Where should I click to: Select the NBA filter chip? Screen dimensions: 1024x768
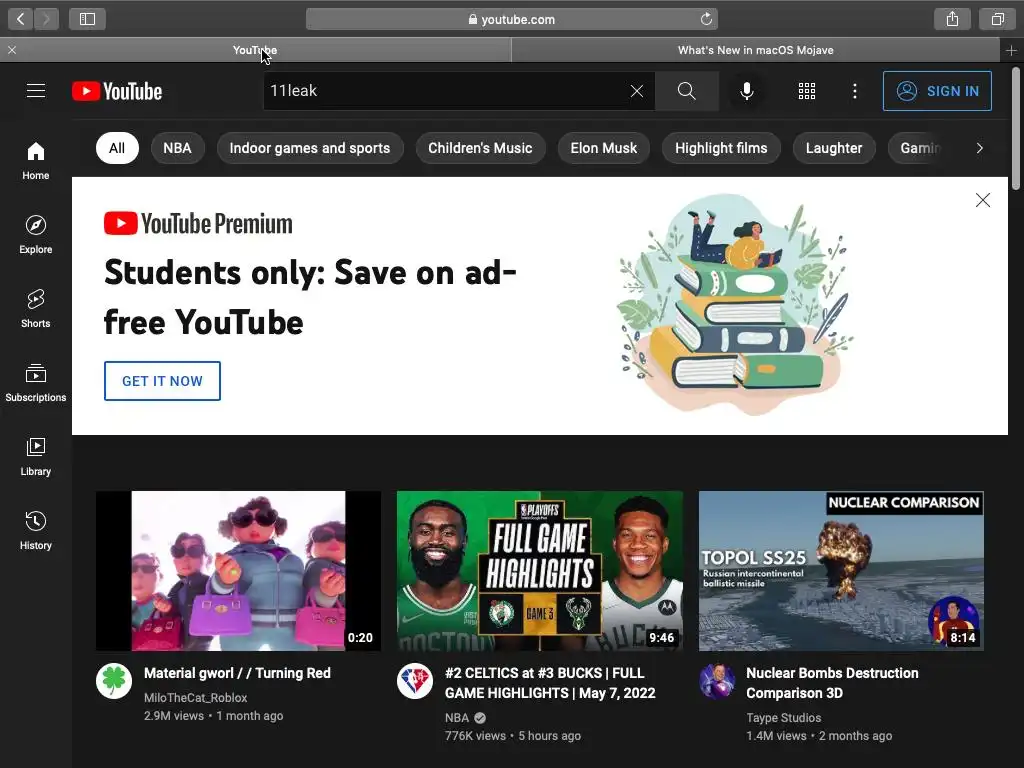[x=177, y=148]
